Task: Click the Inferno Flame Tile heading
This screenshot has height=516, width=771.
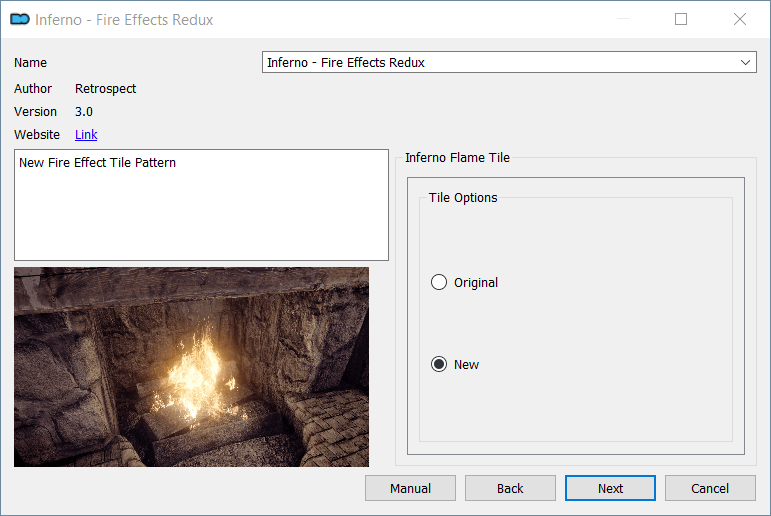Action: coord(457,157)
